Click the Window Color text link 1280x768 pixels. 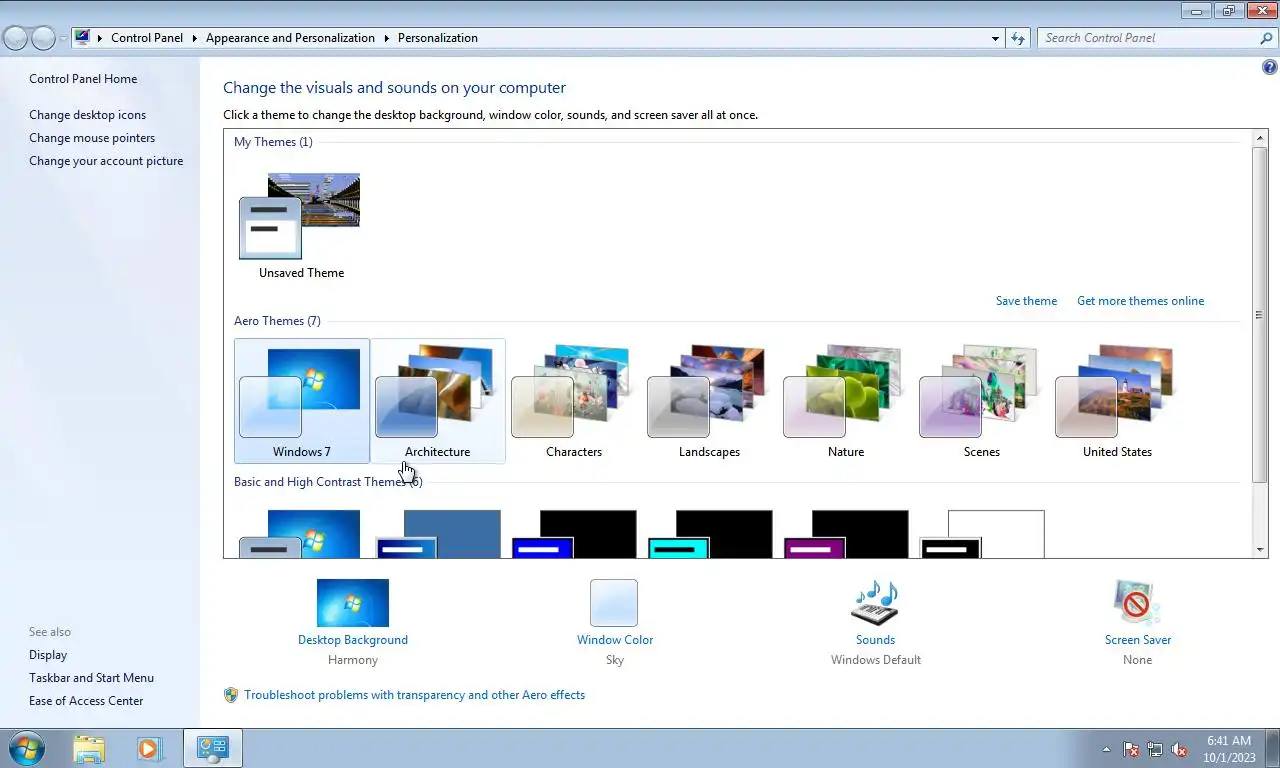click(615, 640)
